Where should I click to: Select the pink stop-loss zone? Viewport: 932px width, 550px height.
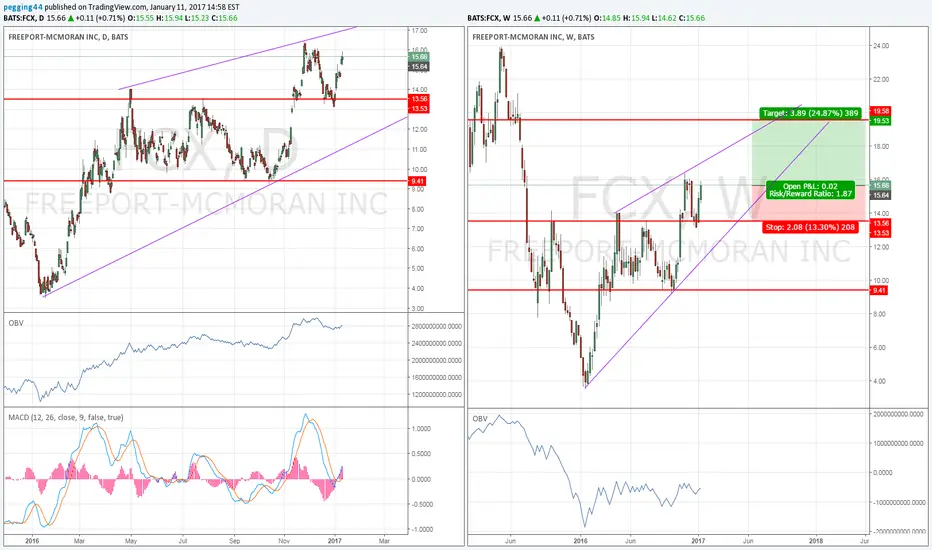pyautogui.click(x=810, y=204)
